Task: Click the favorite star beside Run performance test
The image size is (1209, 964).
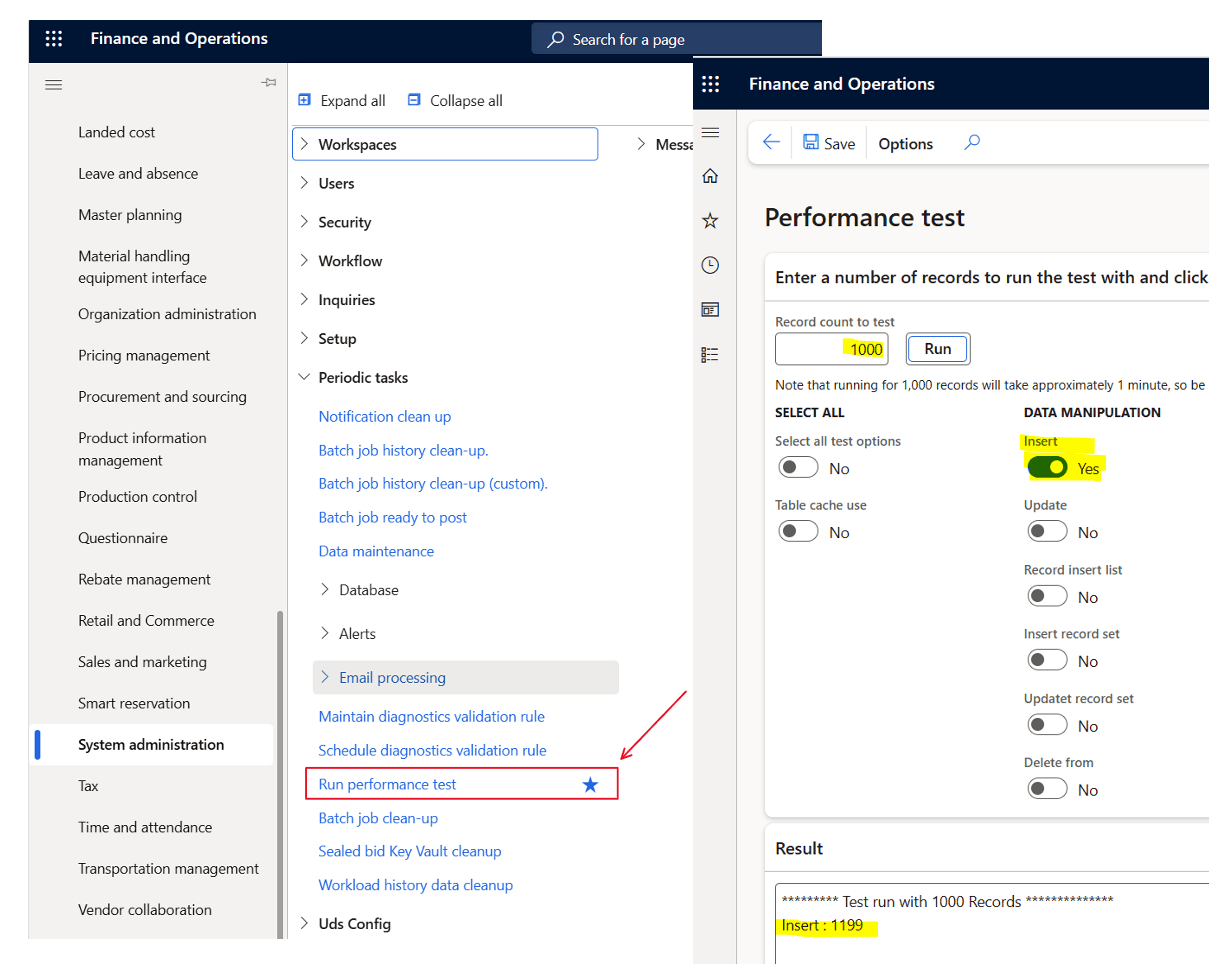Action: click(590, 785)
